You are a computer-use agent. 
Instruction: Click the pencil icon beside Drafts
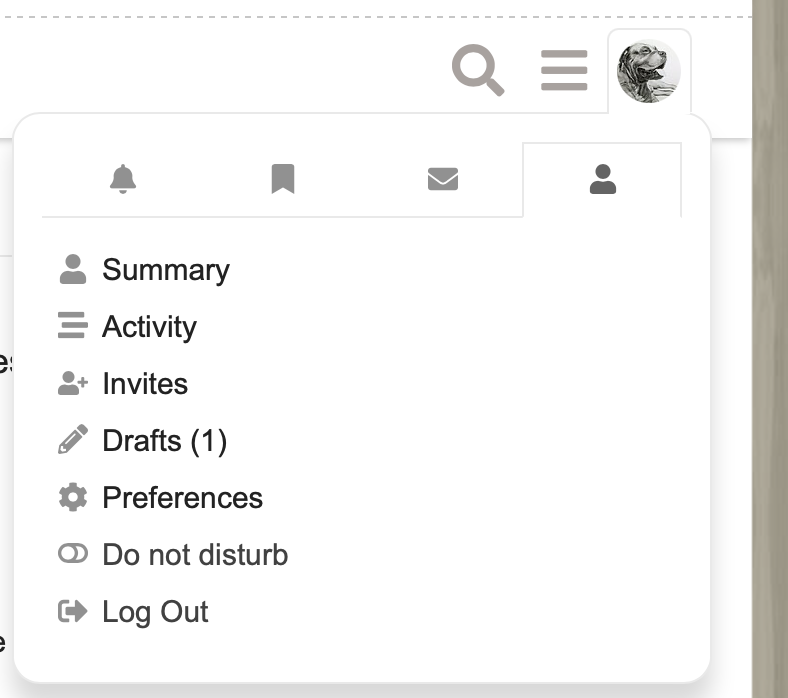point(73,441)
